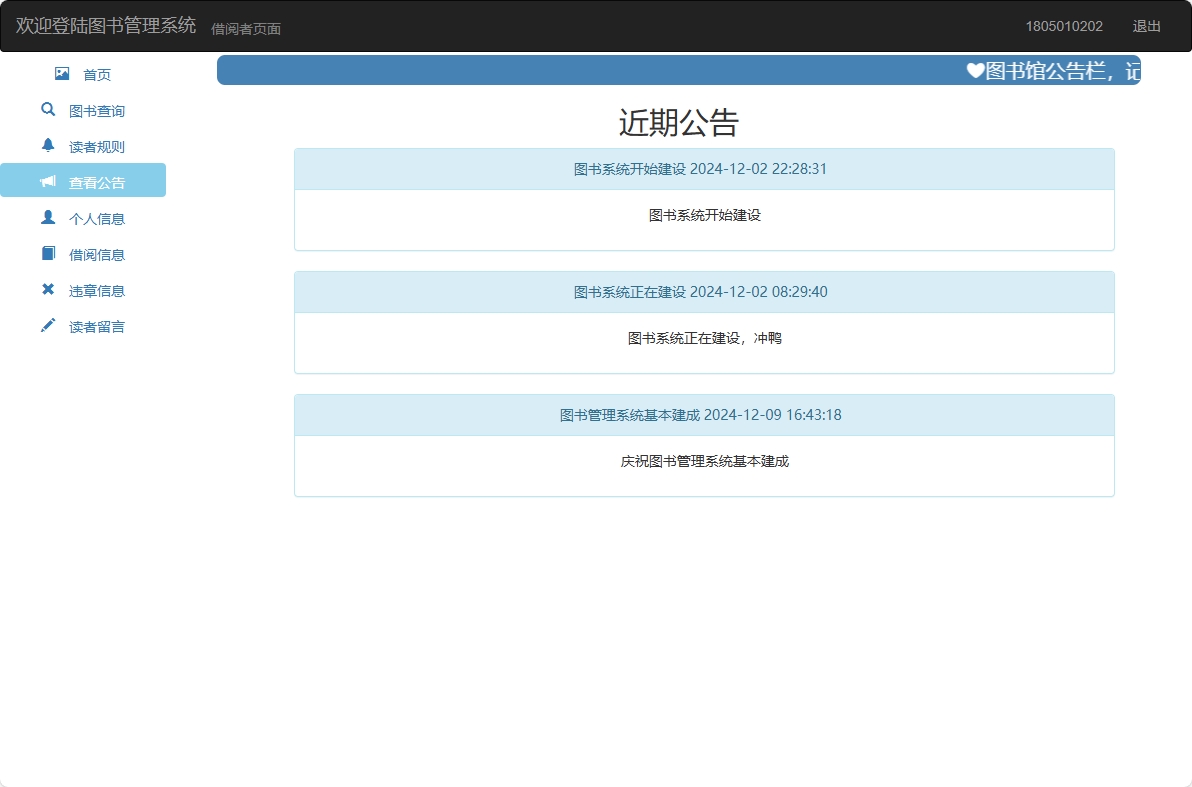Viewport: 1192px width, 787px height.
Task: Open the 读者规则 sidebar entry
Action: [97, 147]
